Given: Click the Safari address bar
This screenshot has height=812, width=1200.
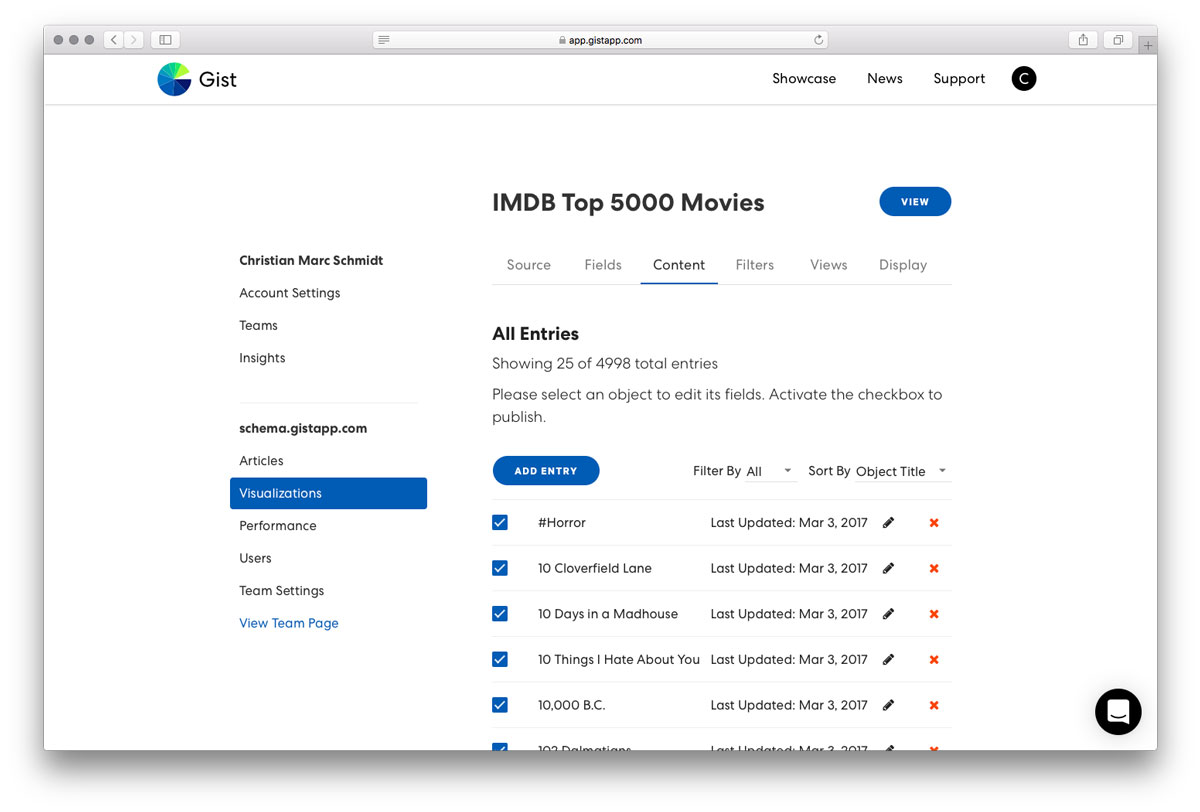Looking at the screenshot, I should 600,40.
